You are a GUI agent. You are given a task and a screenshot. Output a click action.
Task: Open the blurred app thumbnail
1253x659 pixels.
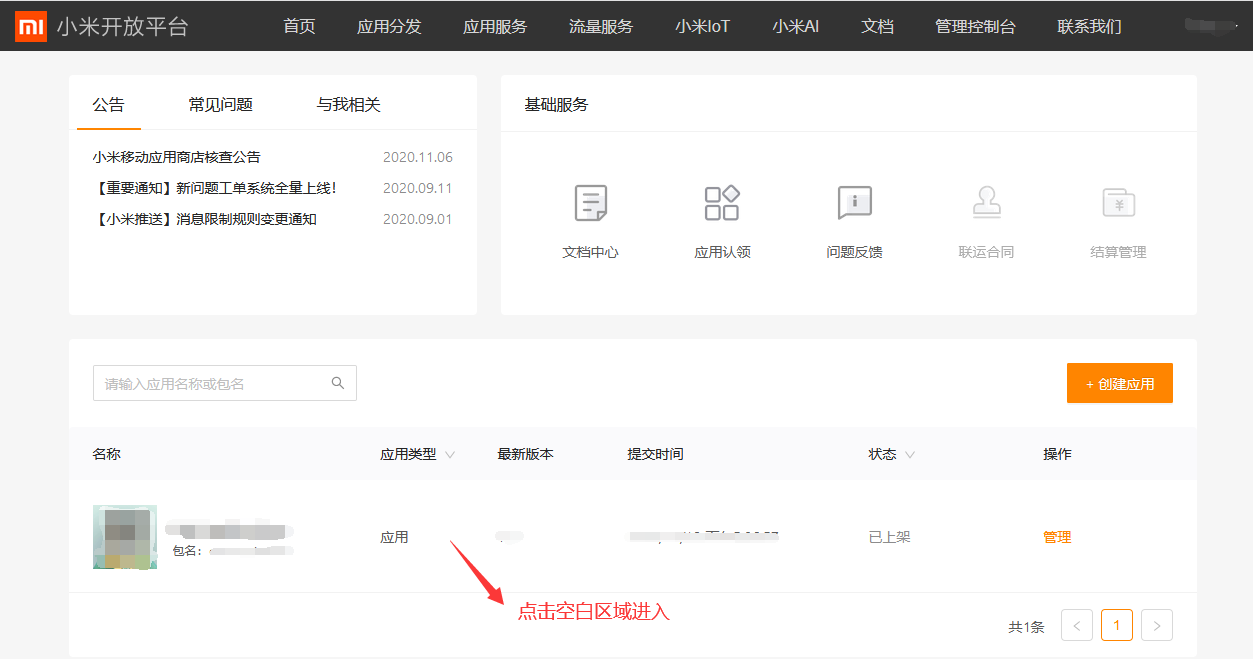click(125, 537)
